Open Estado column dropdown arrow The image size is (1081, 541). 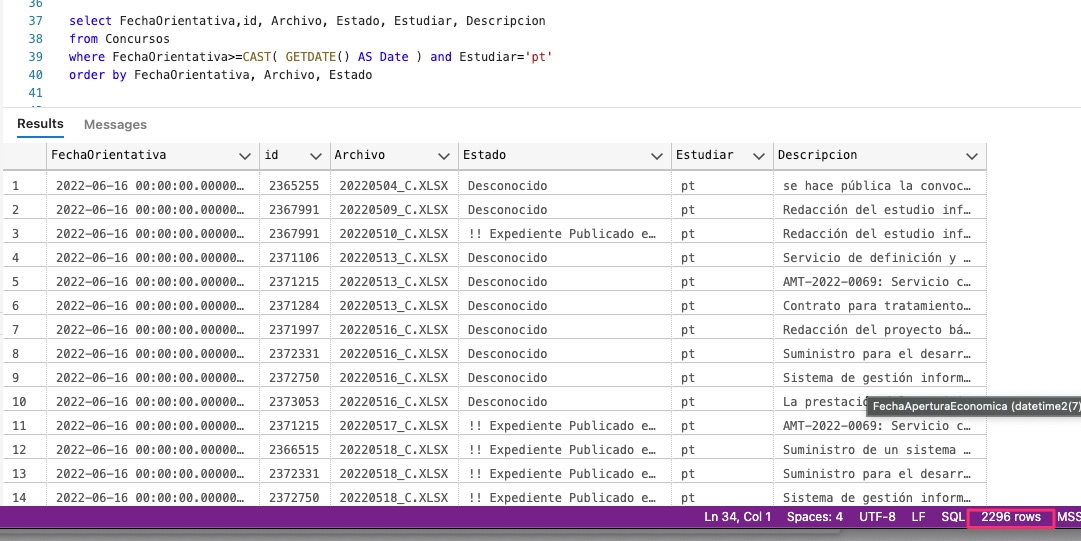point(657,156)
